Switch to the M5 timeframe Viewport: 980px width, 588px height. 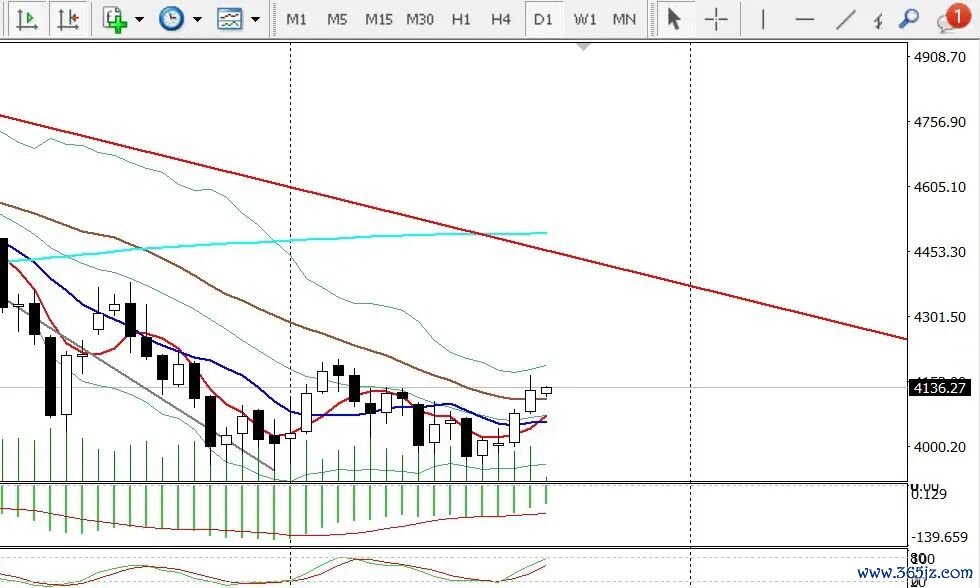(x=337, y=19)
